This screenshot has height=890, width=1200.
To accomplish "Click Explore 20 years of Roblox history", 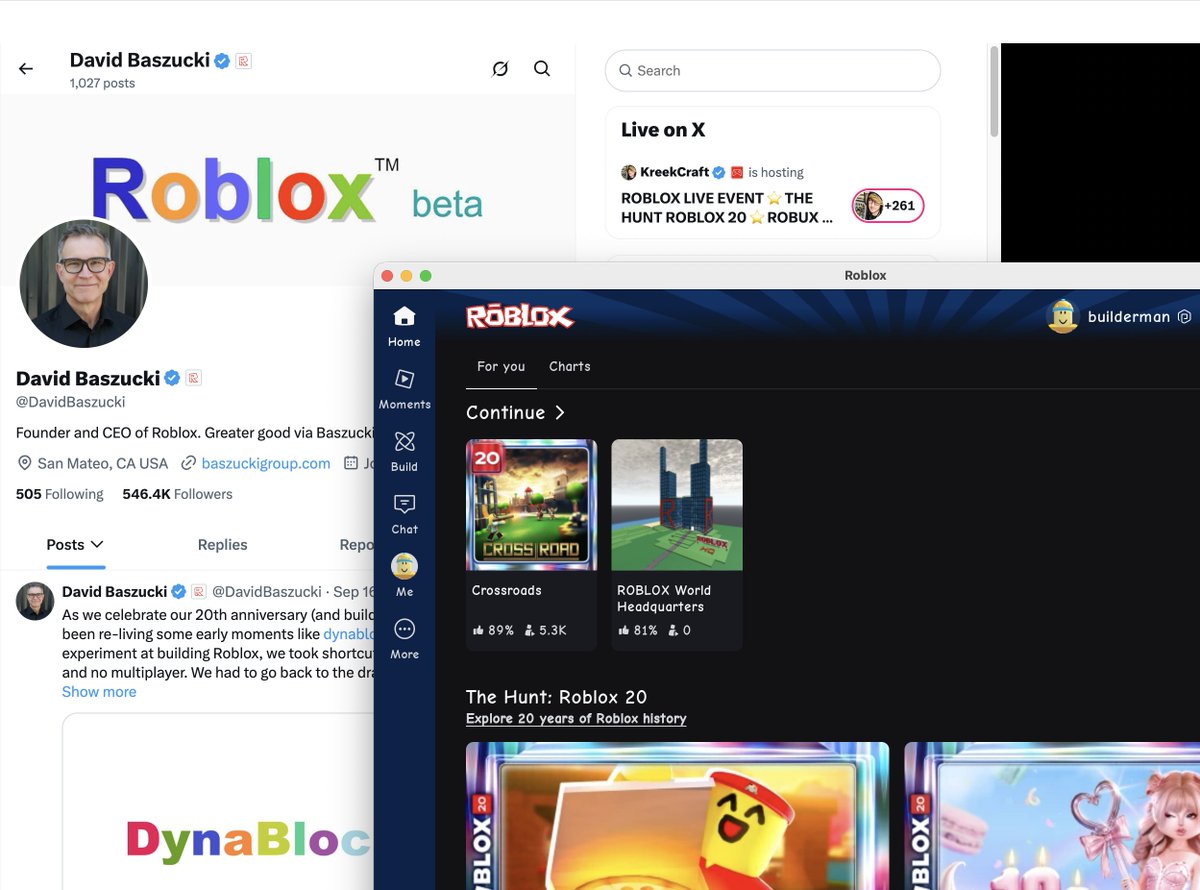I will tap(576, 718).
